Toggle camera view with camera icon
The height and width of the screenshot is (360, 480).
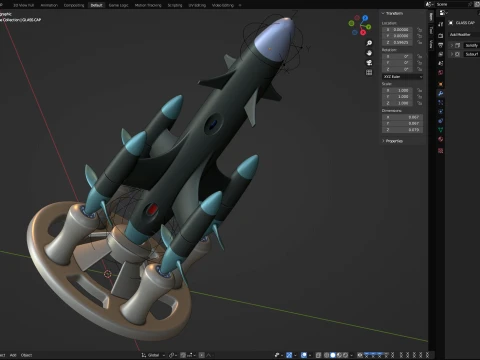369,63
